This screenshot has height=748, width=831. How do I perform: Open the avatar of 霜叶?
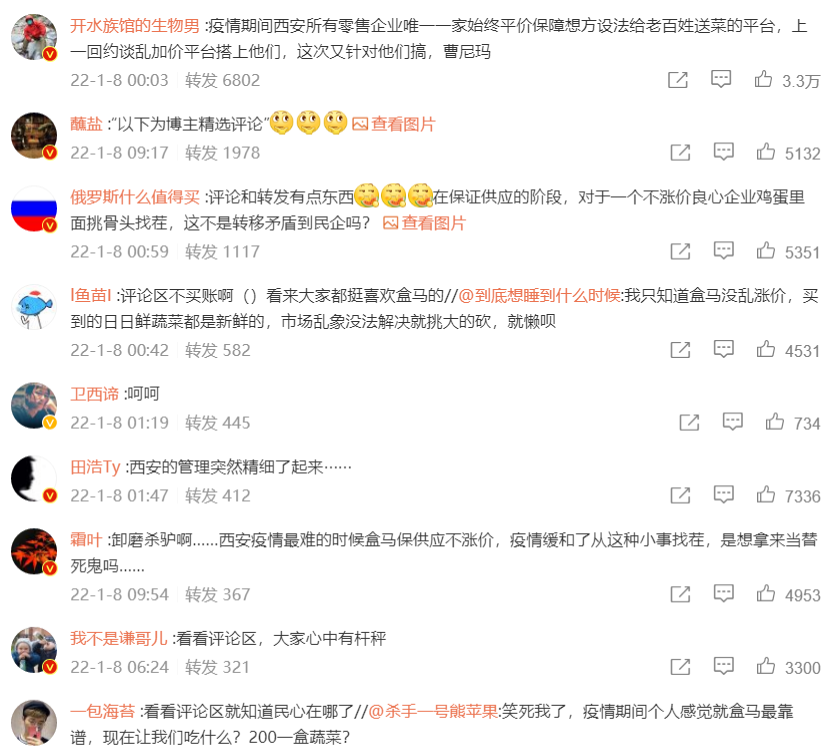click(x=34, y=552)
